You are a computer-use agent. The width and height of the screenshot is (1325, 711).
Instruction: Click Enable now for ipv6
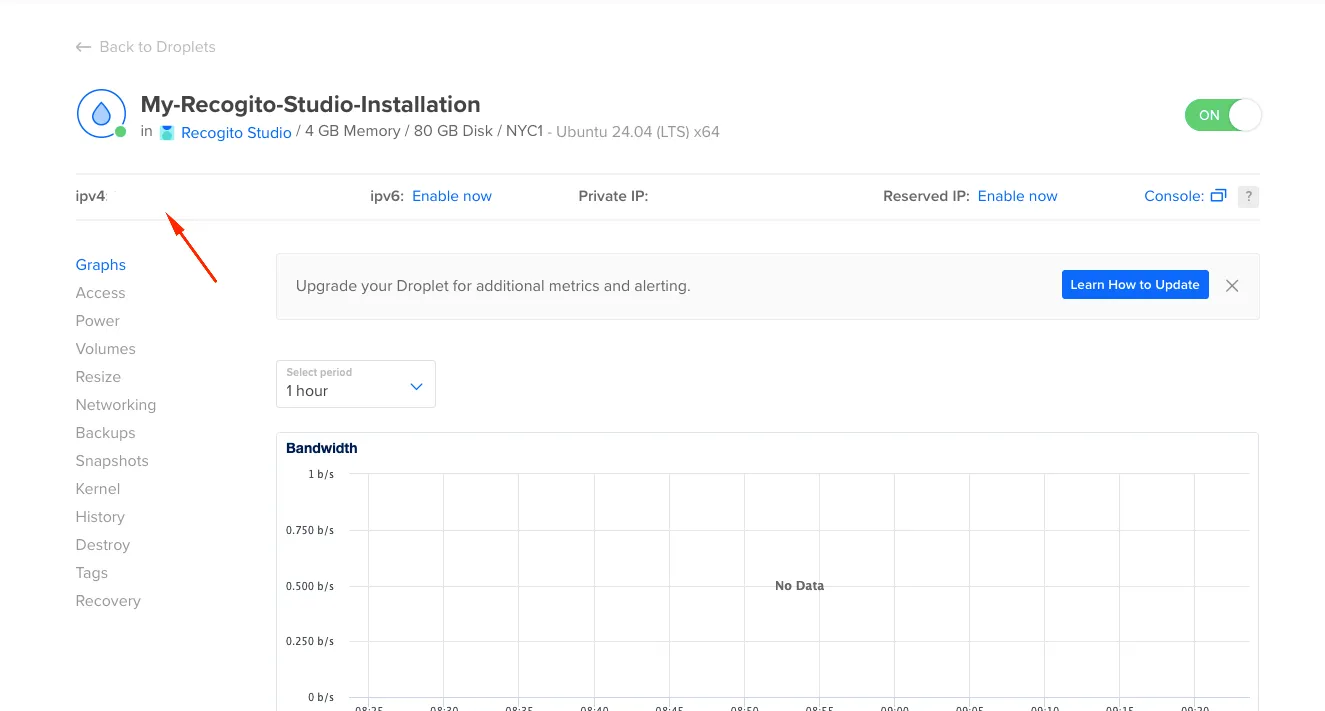point(452,196)
